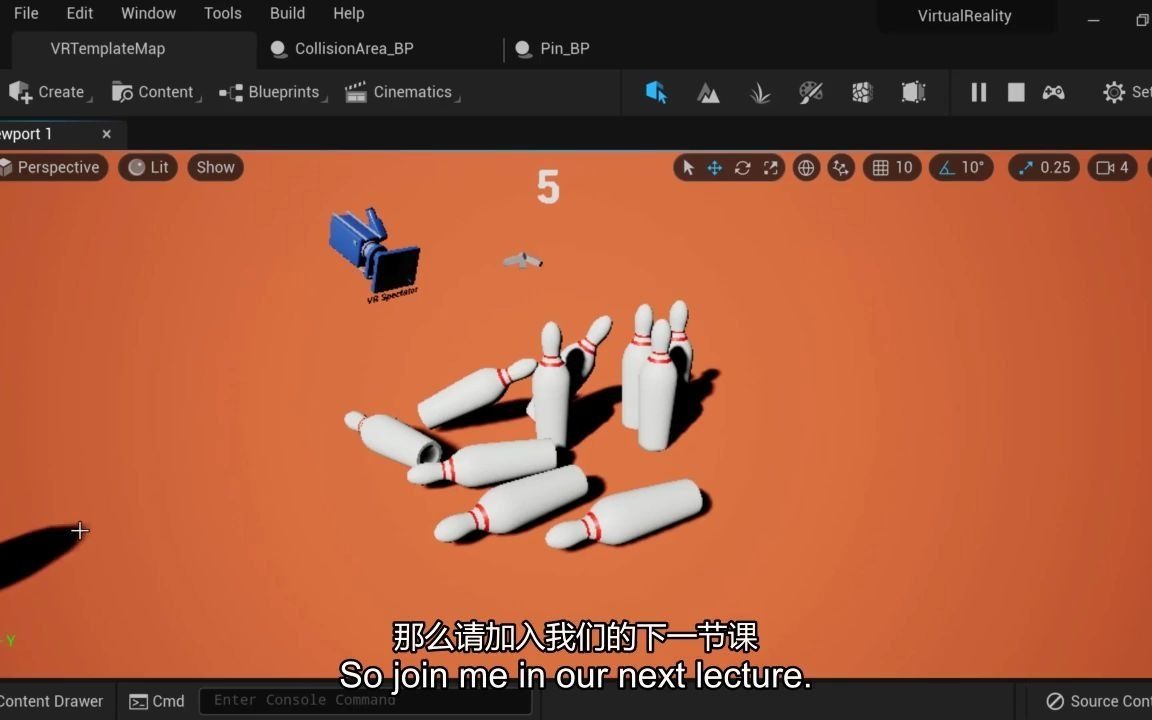Open the Build menu
This screenshot has height=720, width=1152.
[287, 13]
